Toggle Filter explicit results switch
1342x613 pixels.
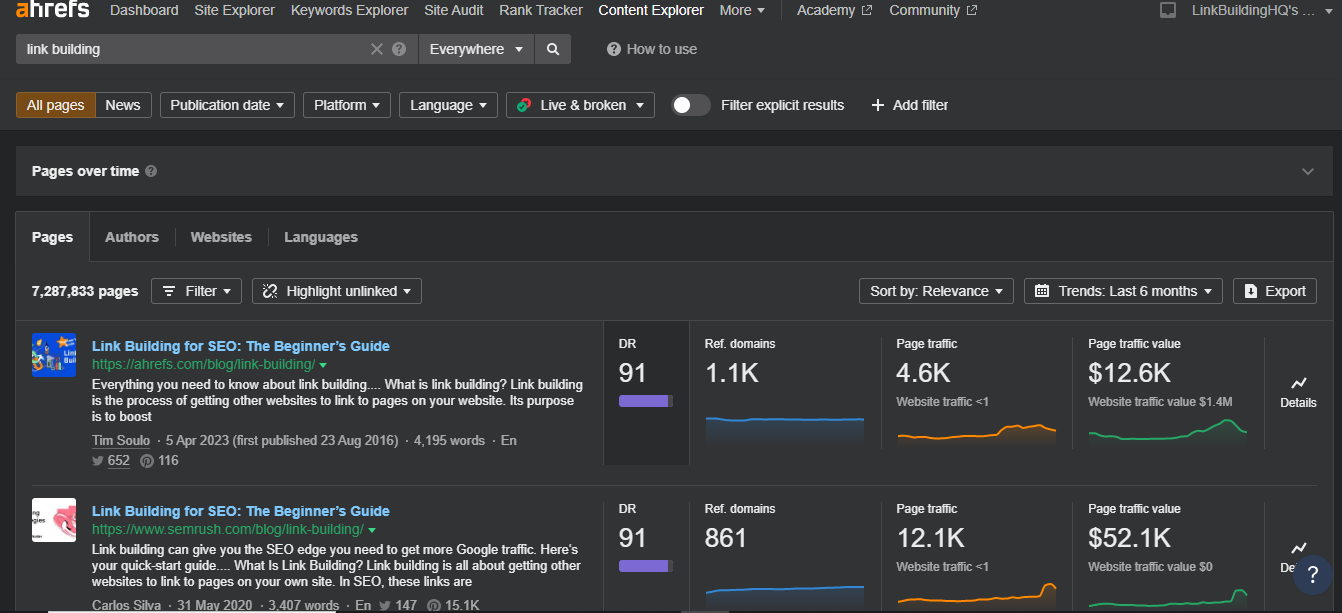pos(690,105)
